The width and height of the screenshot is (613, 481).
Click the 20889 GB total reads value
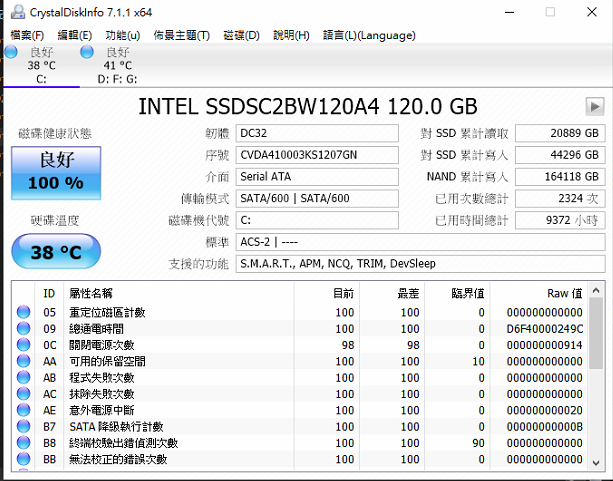[560, 133]
